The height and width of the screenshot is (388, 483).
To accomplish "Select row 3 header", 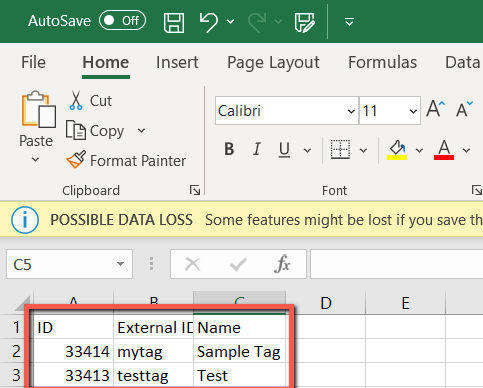I will pos(16,375).
